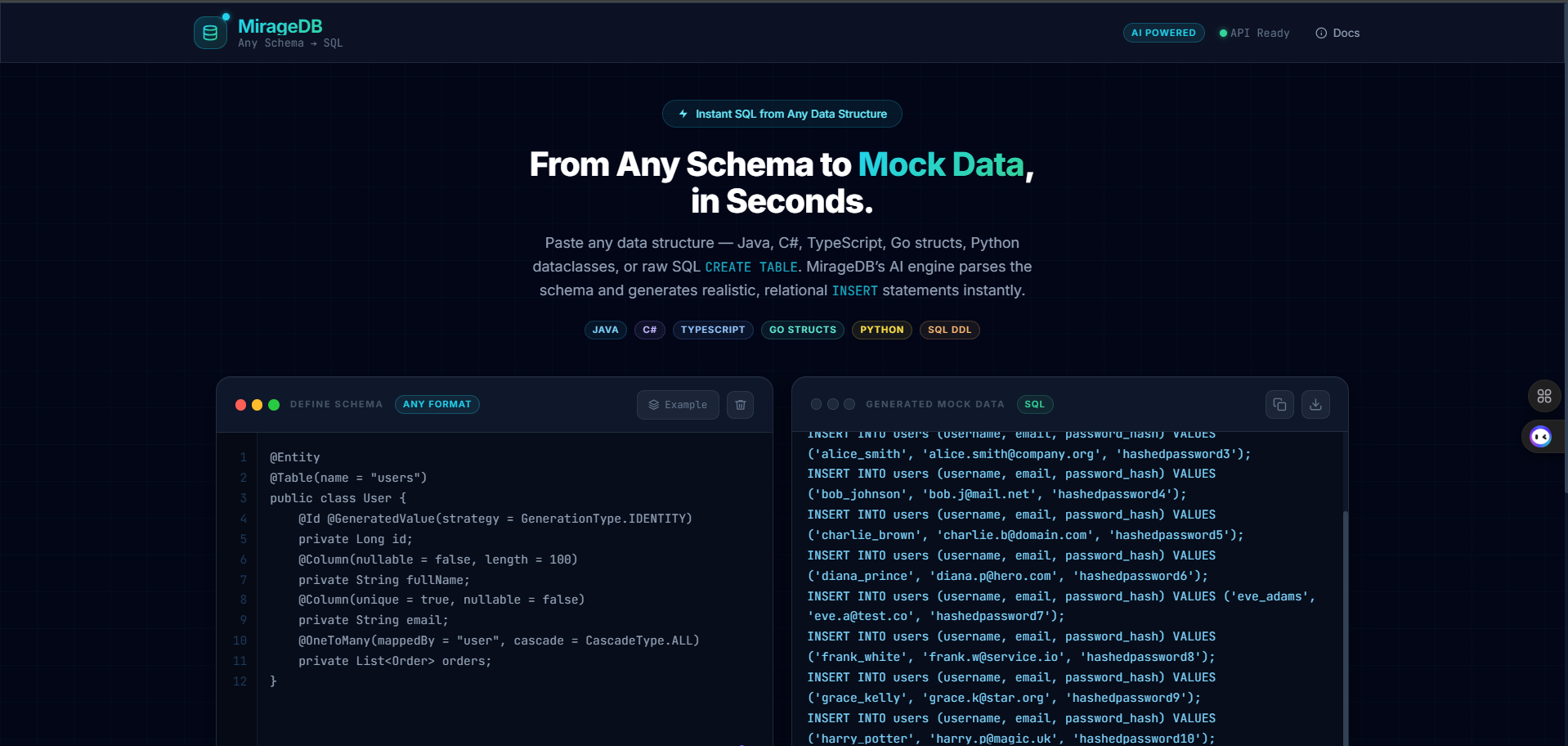The image size is (1568, 746).
Task: Select the C# format tag
Action: coord(650,330)
